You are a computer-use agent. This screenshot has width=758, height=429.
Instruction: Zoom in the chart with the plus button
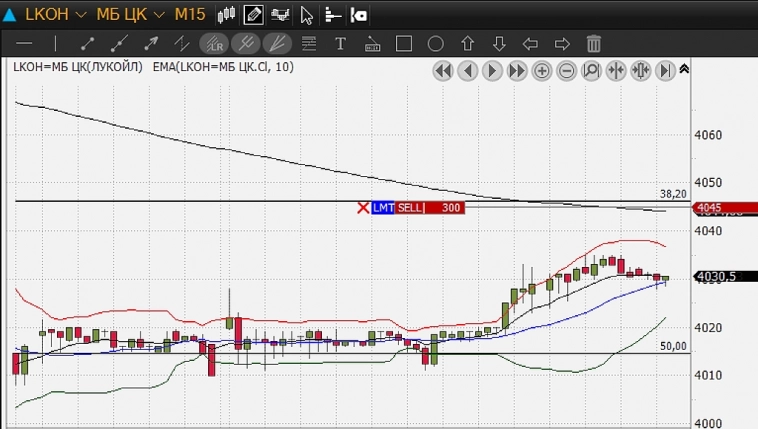[542, 71]
